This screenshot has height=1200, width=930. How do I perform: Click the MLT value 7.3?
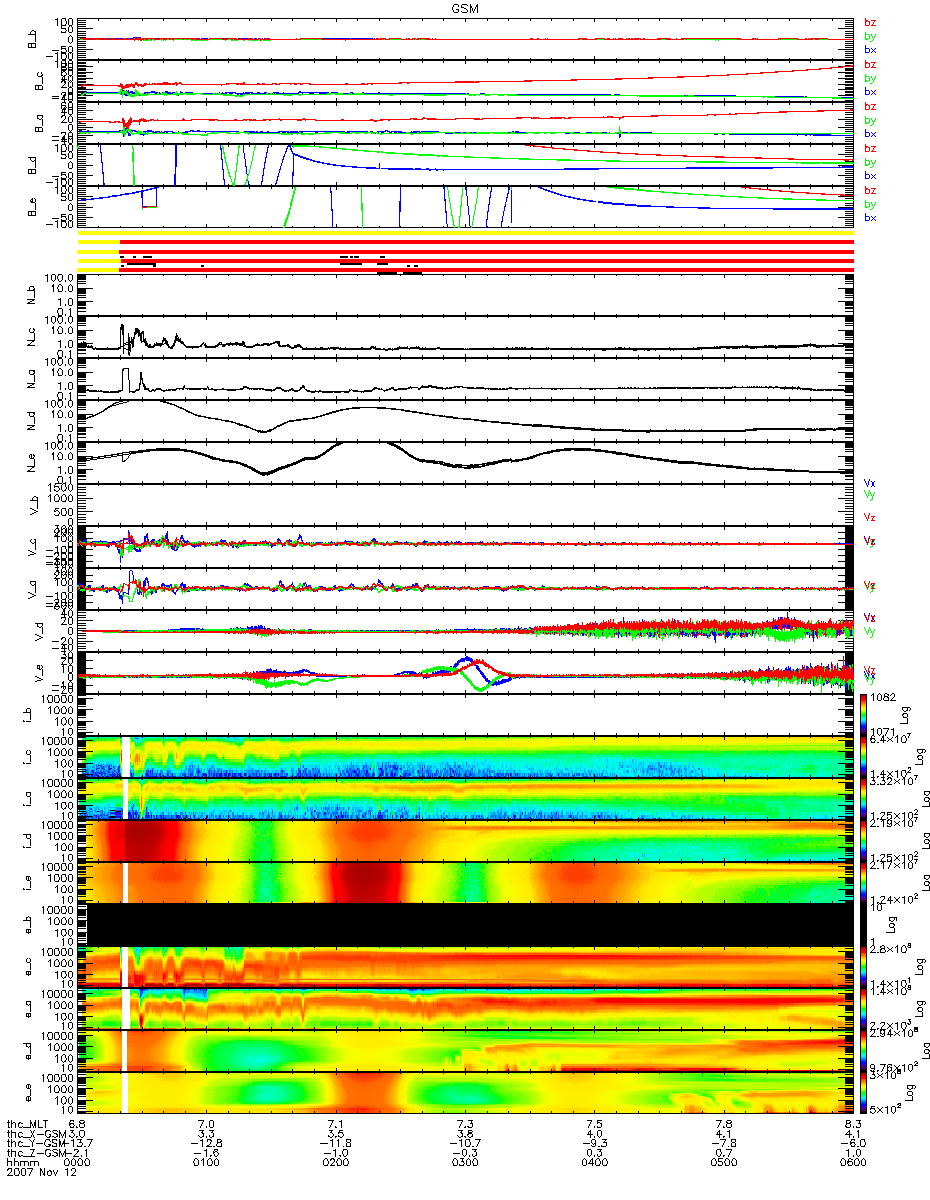pyautogui.click(x=465, y=1124)
